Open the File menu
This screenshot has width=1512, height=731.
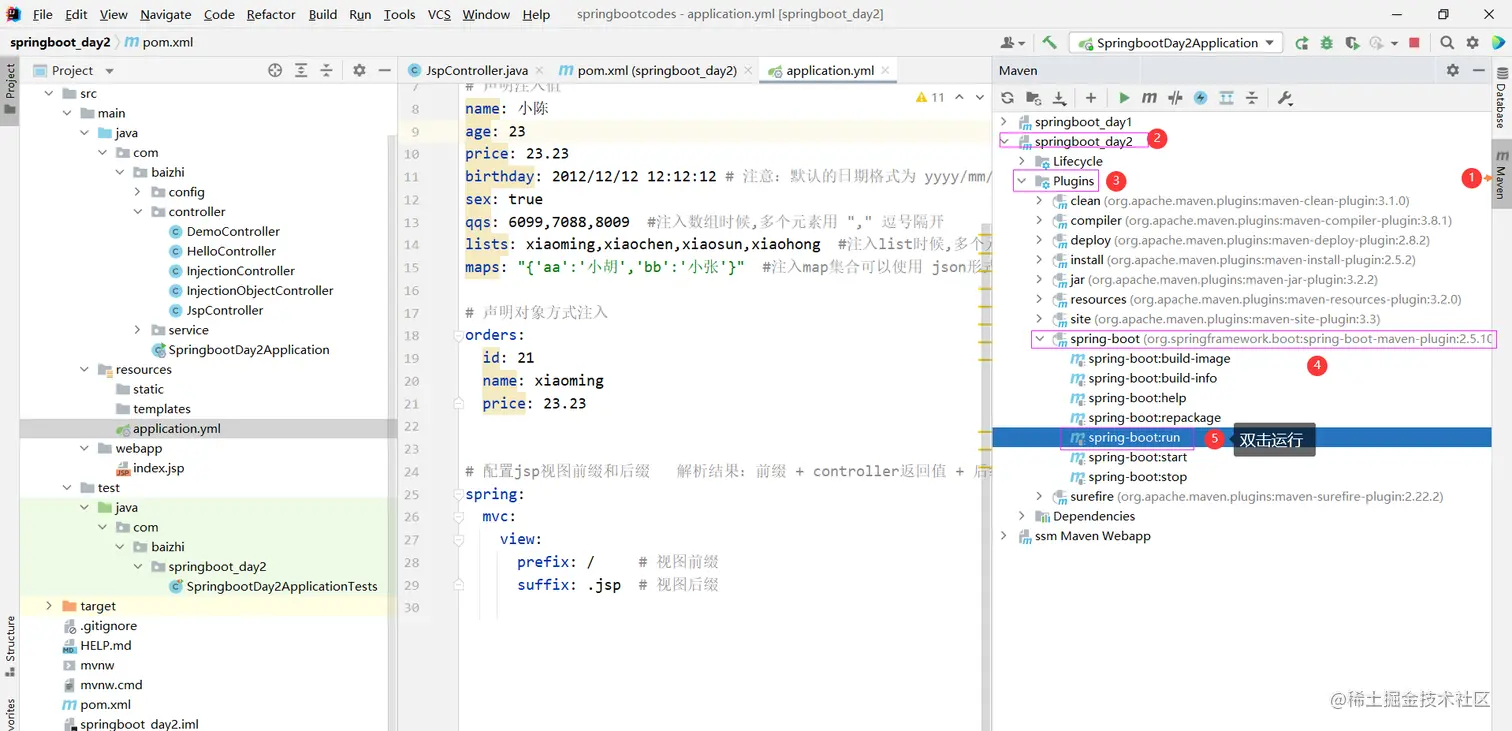point(43,14)
